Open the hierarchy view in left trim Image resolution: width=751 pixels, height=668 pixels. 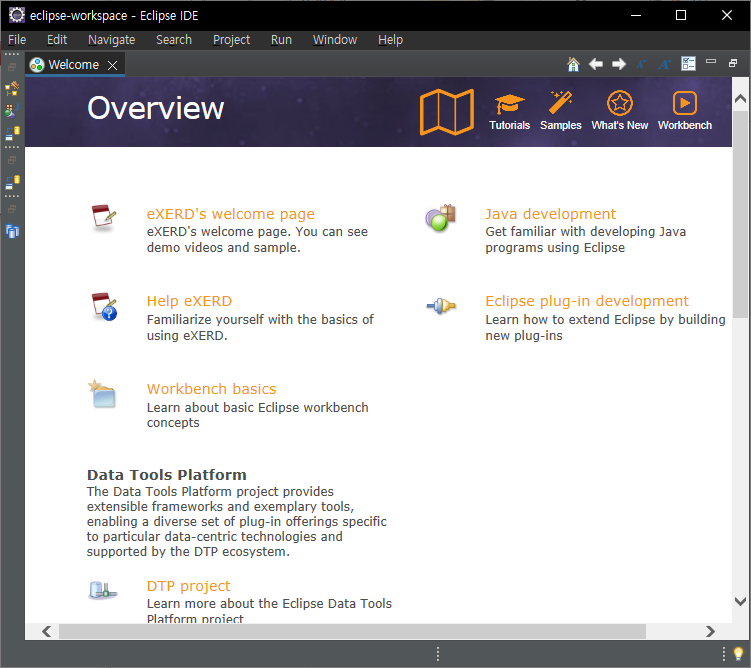[12, 88]
